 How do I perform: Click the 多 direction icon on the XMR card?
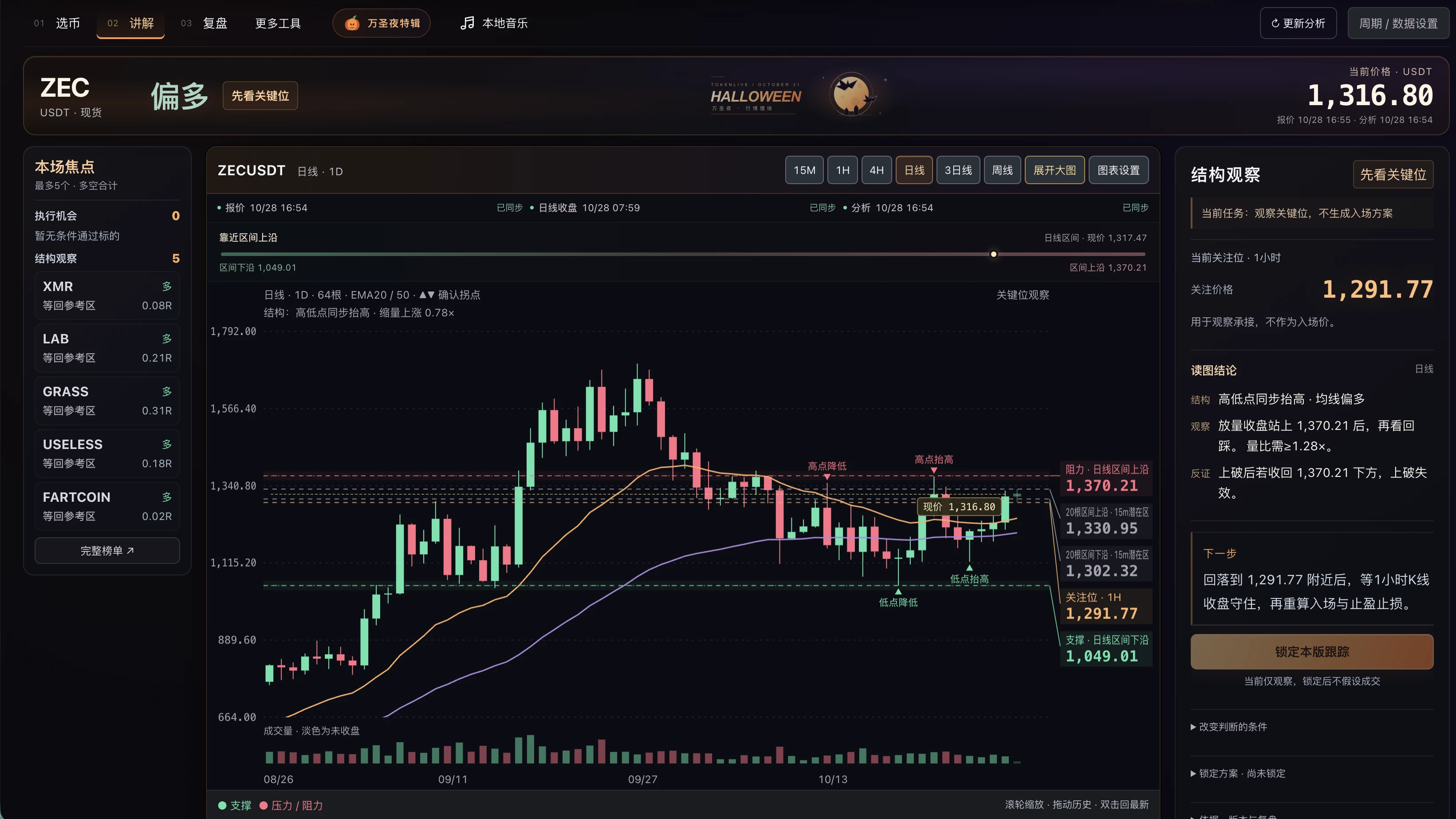click(x=167, y=287)
